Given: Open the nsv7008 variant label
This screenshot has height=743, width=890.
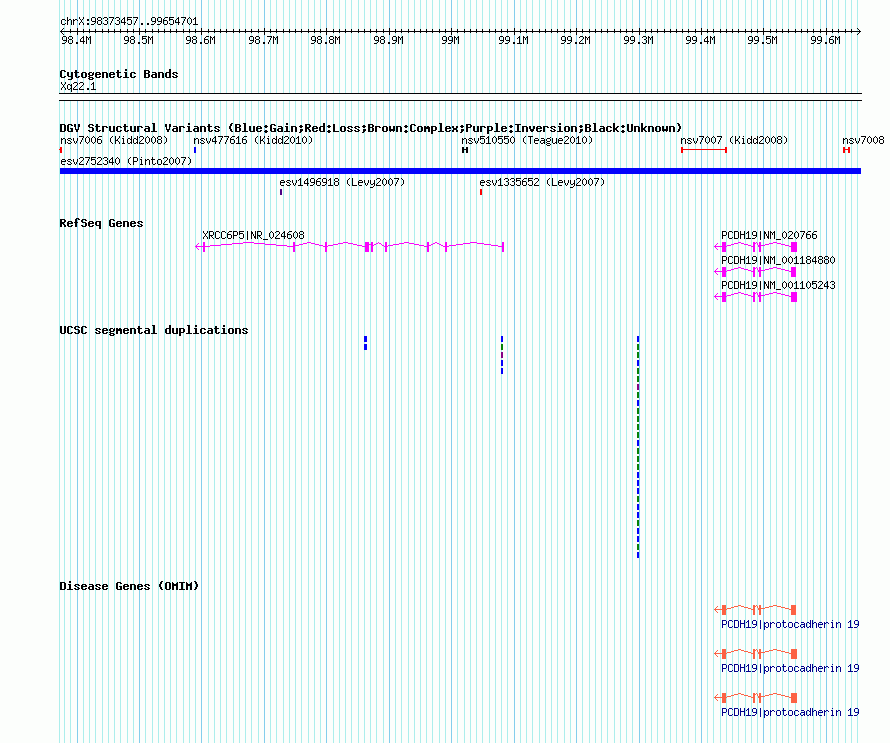Looking at the screenshot, I should [863, 140].
